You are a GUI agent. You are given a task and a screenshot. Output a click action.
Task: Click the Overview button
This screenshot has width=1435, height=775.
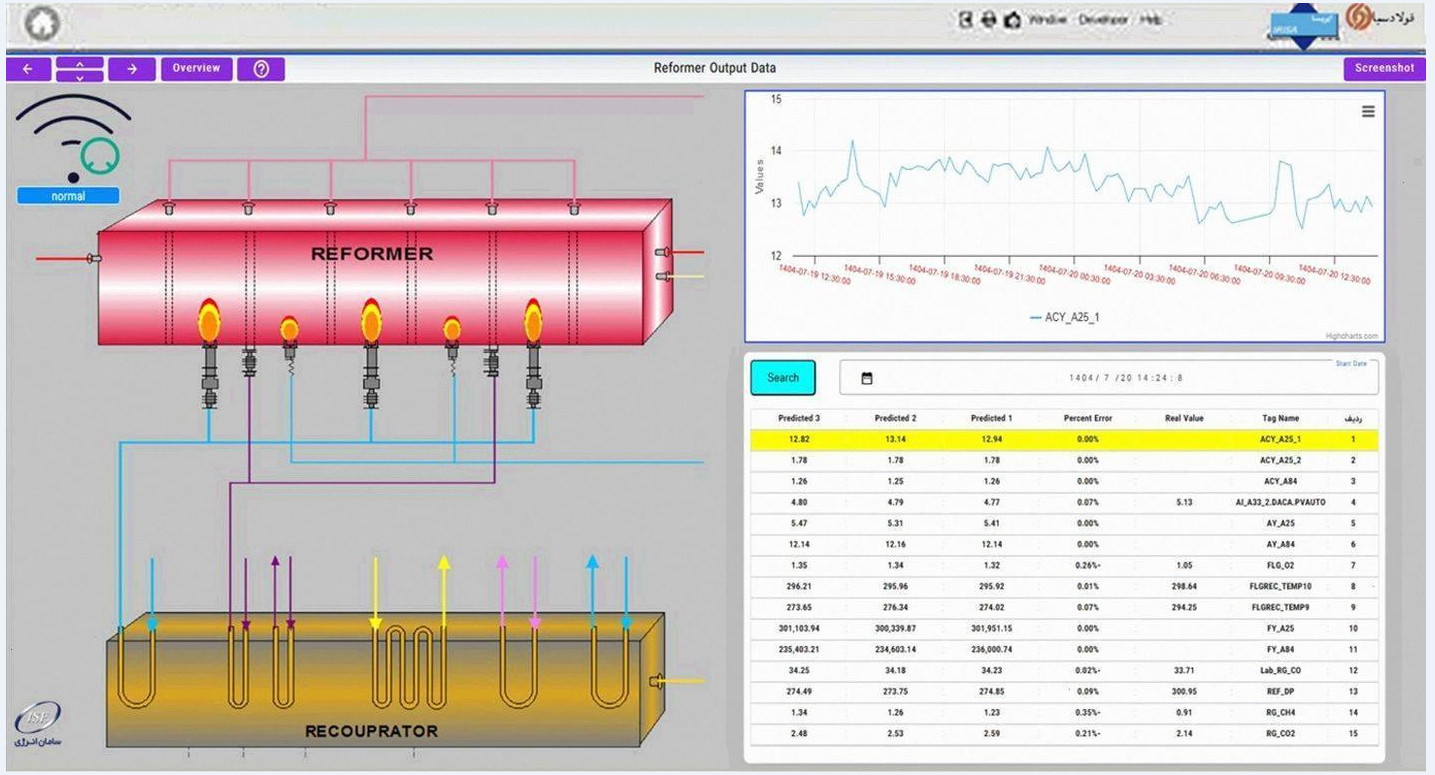196,69
